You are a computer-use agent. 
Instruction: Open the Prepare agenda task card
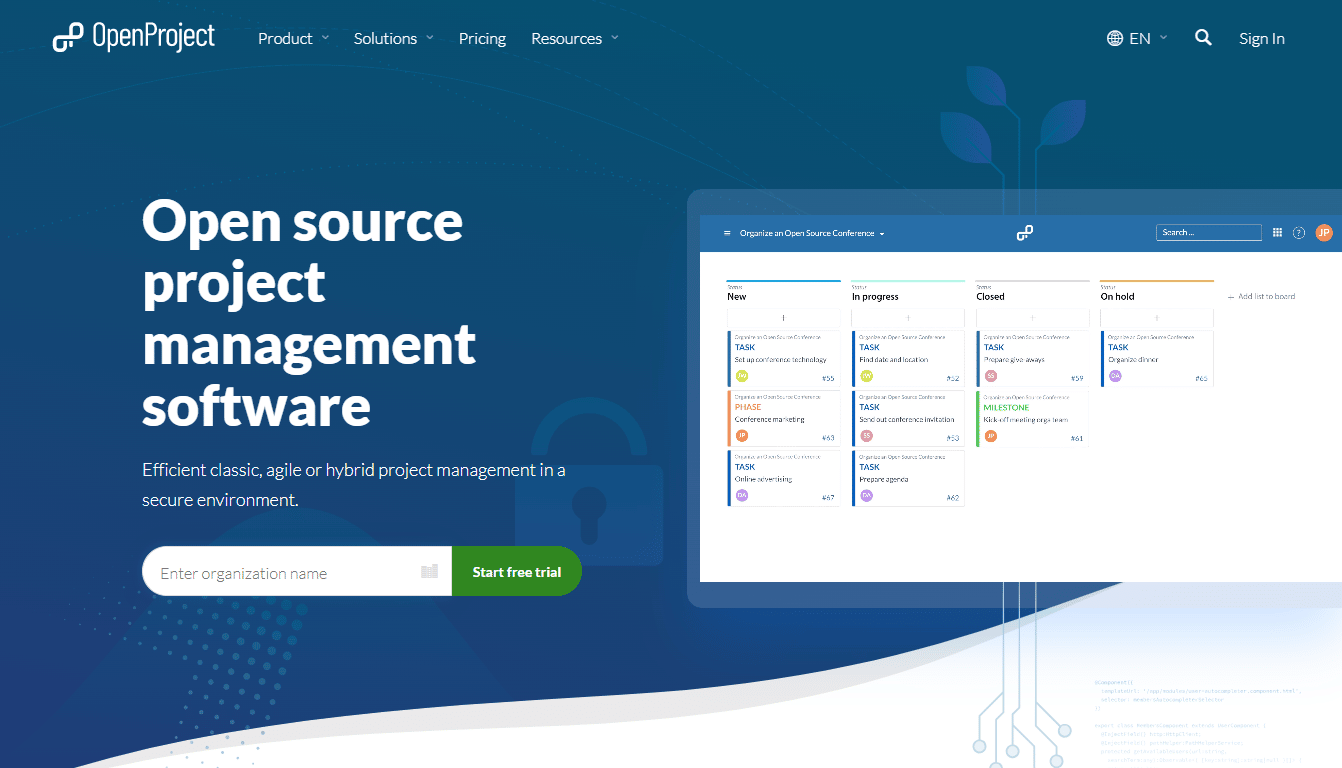(908, 478)
